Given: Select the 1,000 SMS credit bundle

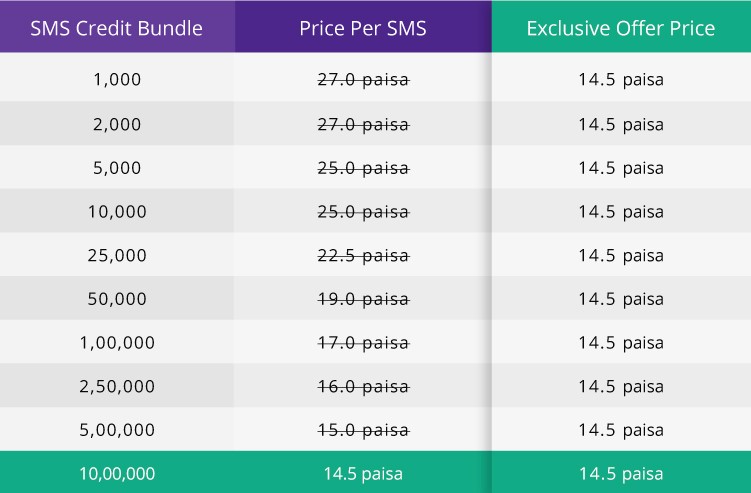Looking at the screenshot, I should tap(117, 79).
